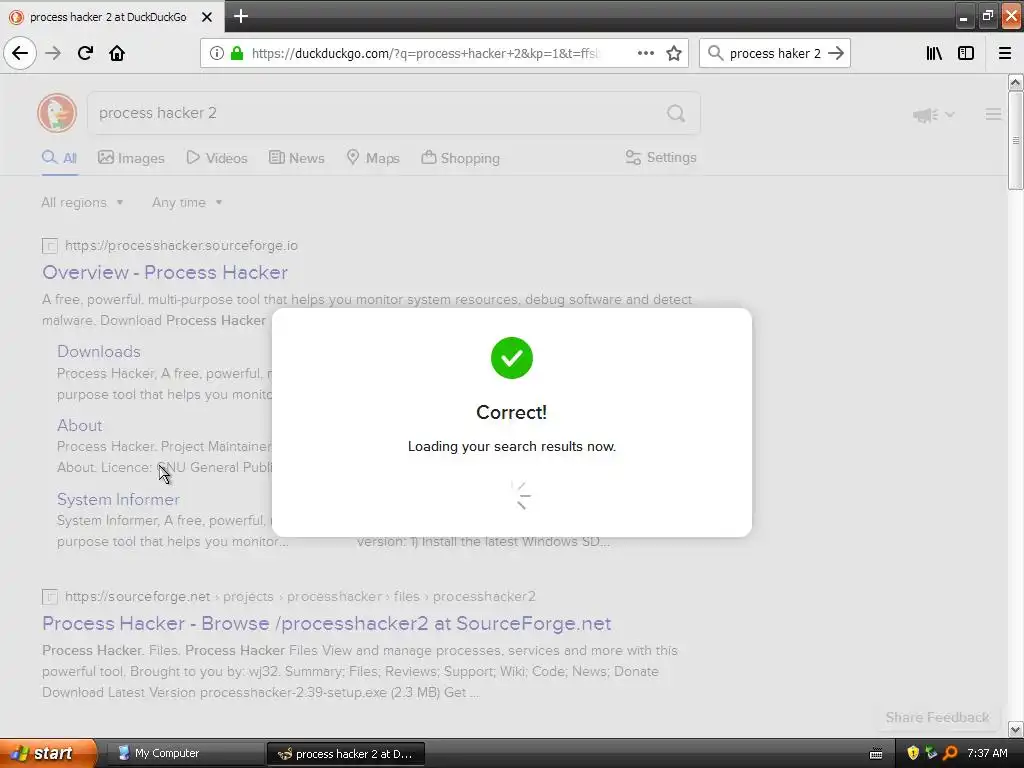Image resolution: width=1024 pixels, height=768 pixels.
Task: Open the Library icon
Action: tap(934, 53)
